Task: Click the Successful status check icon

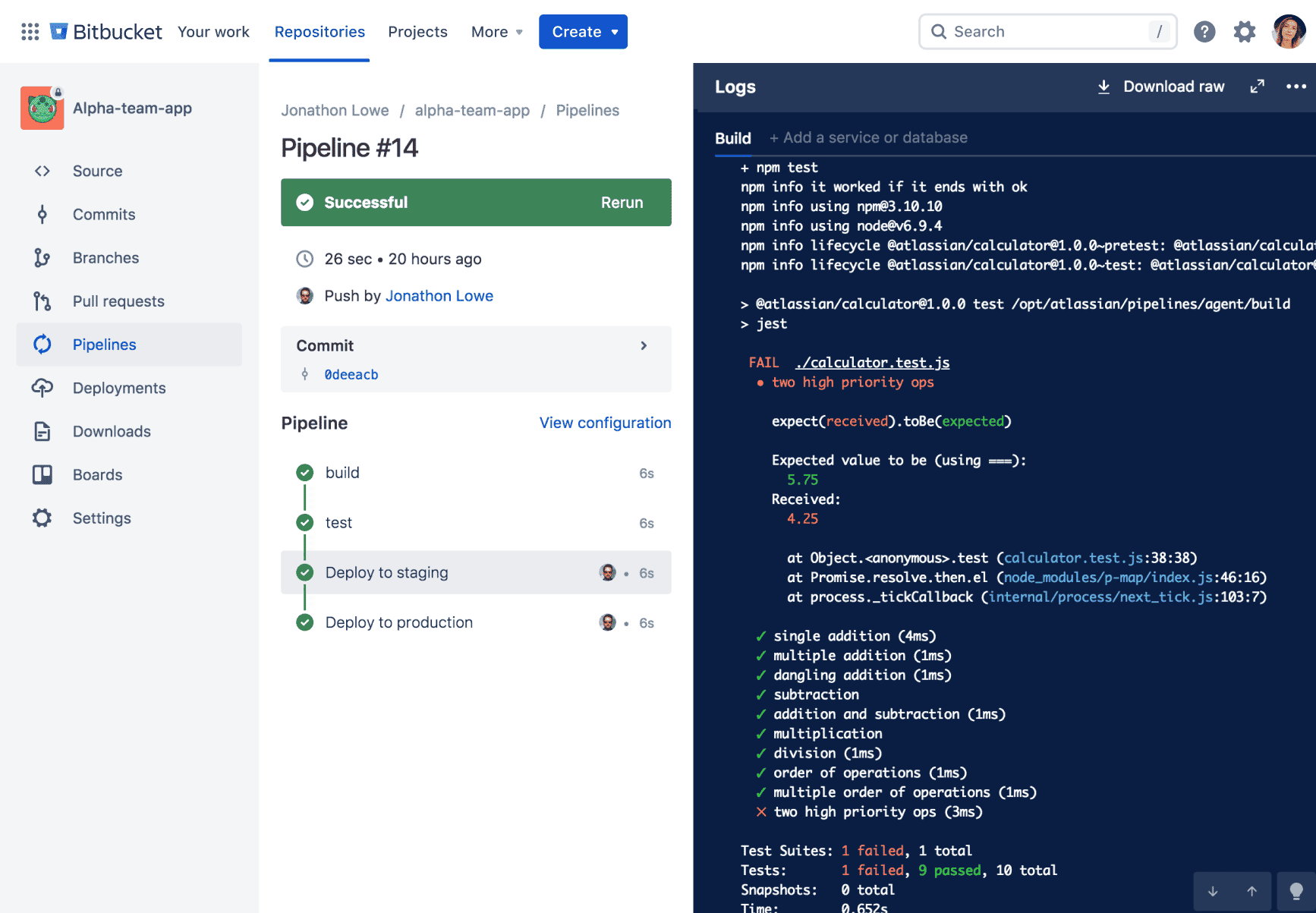Action: (x=305, y=202)
